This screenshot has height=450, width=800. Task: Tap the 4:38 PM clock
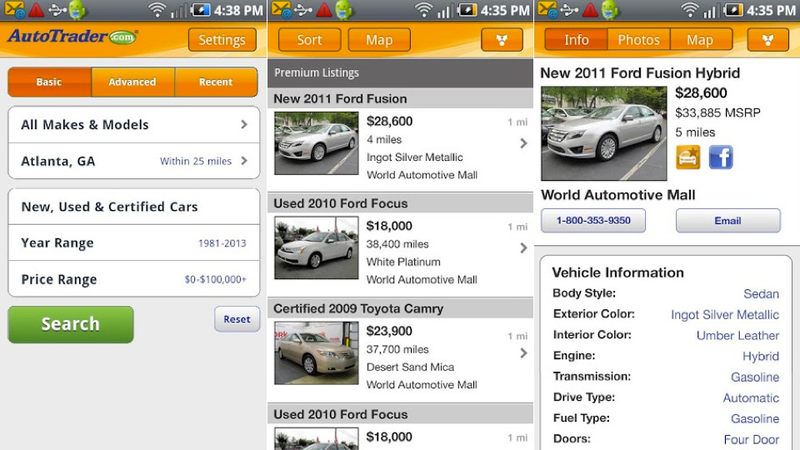(x=238, y=10)
